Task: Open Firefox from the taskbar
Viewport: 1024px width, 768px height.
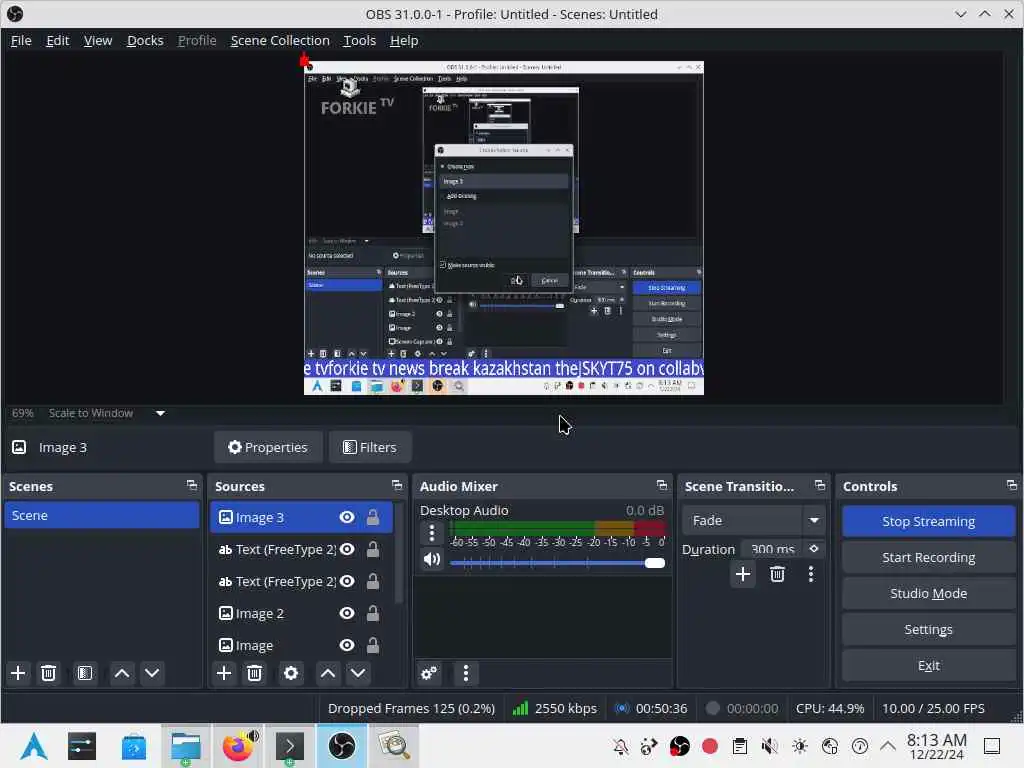Action: 239,746
